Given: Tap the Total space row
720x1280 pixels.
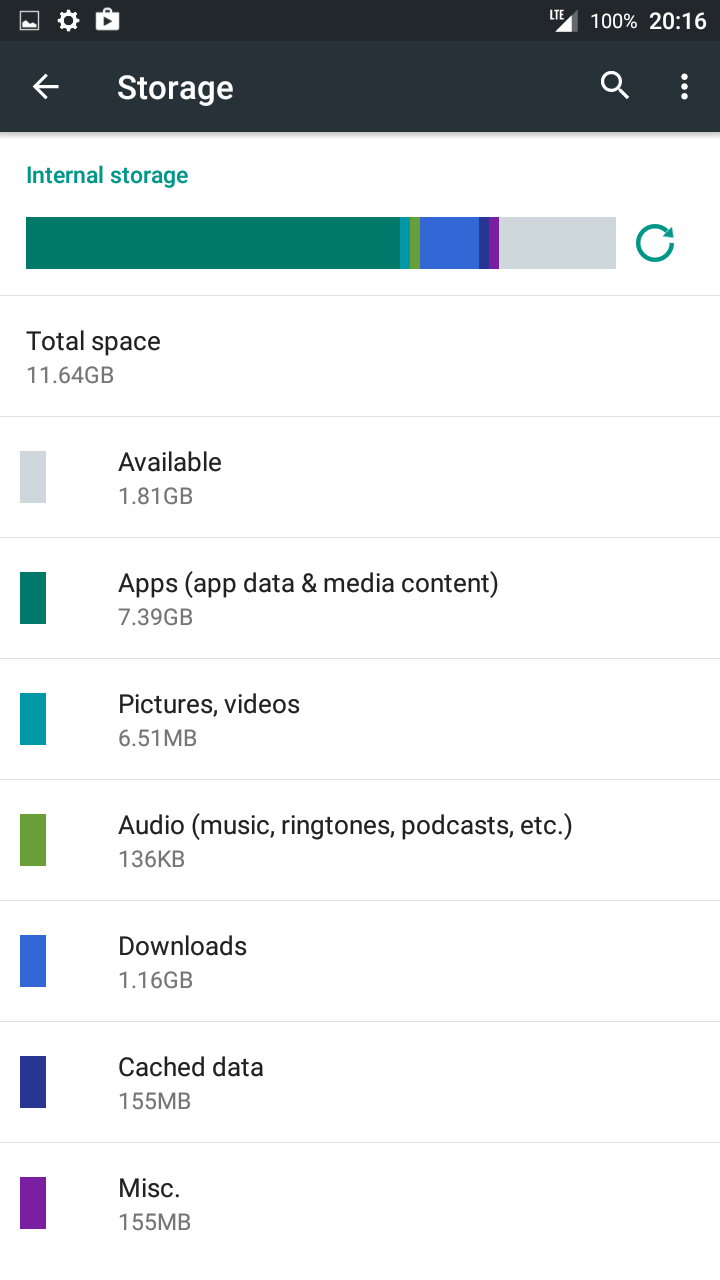Looking at the screenshot, I should [94, 356].
